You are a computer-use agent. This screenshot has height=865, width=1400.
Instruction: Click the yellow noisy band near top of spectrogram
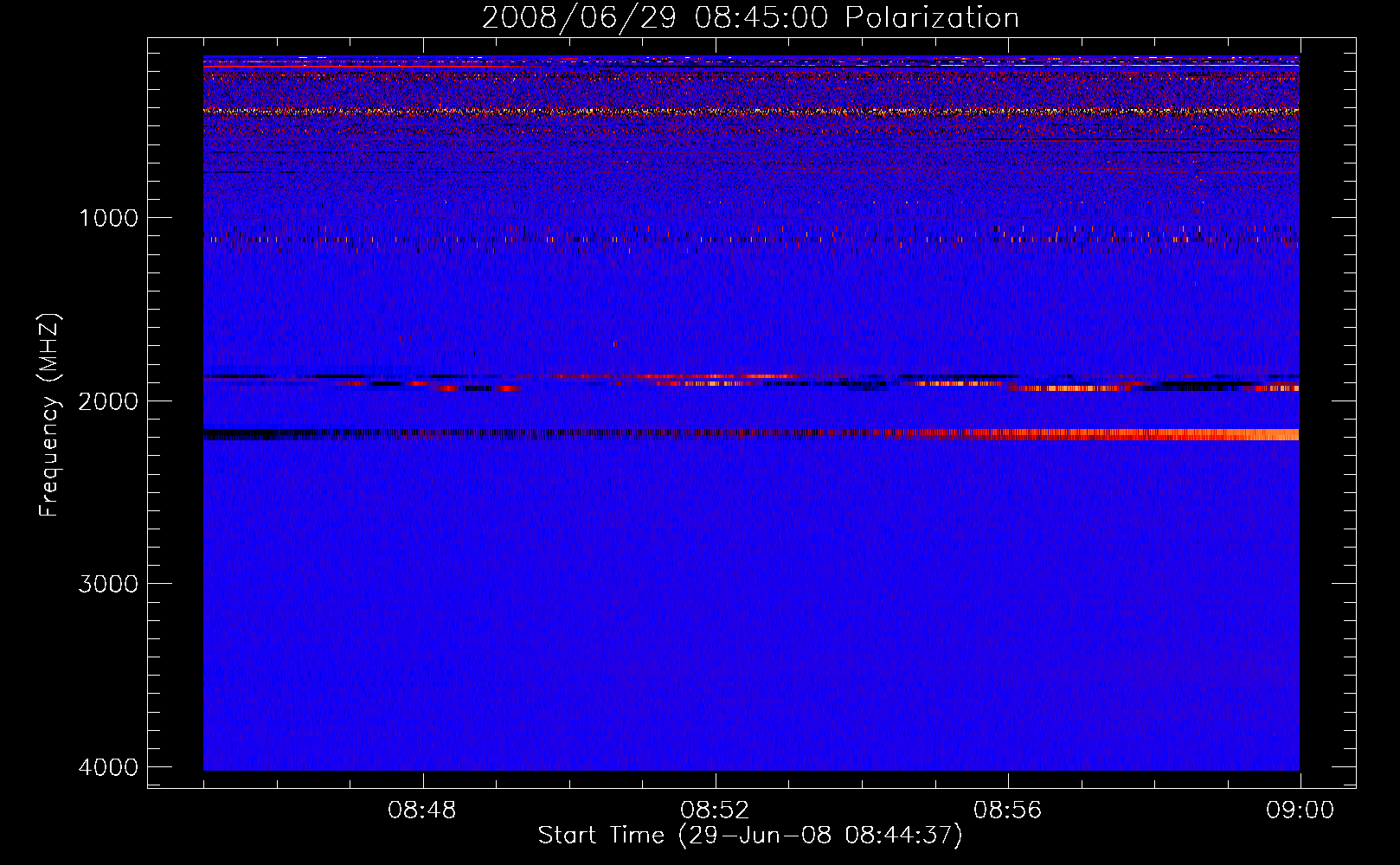(751, 111)
